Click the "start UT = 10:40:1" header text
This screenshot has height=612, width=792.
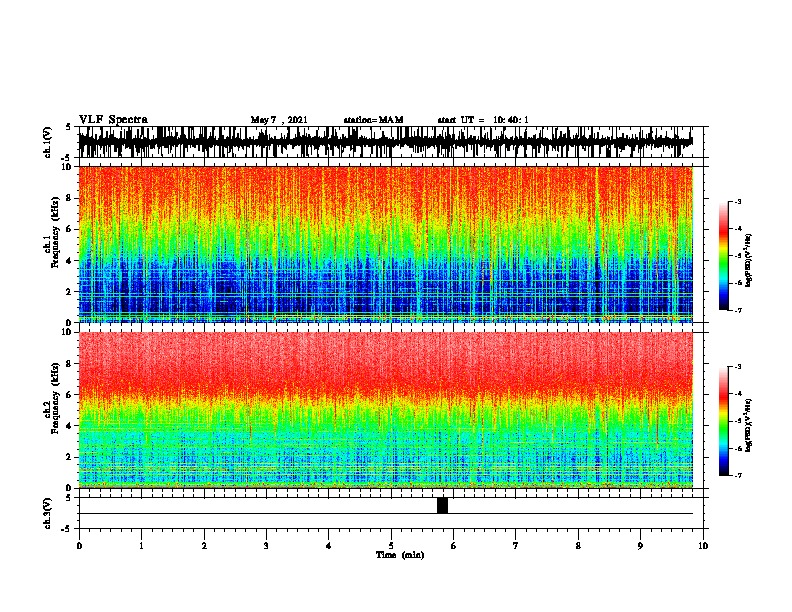coord(483,120)
